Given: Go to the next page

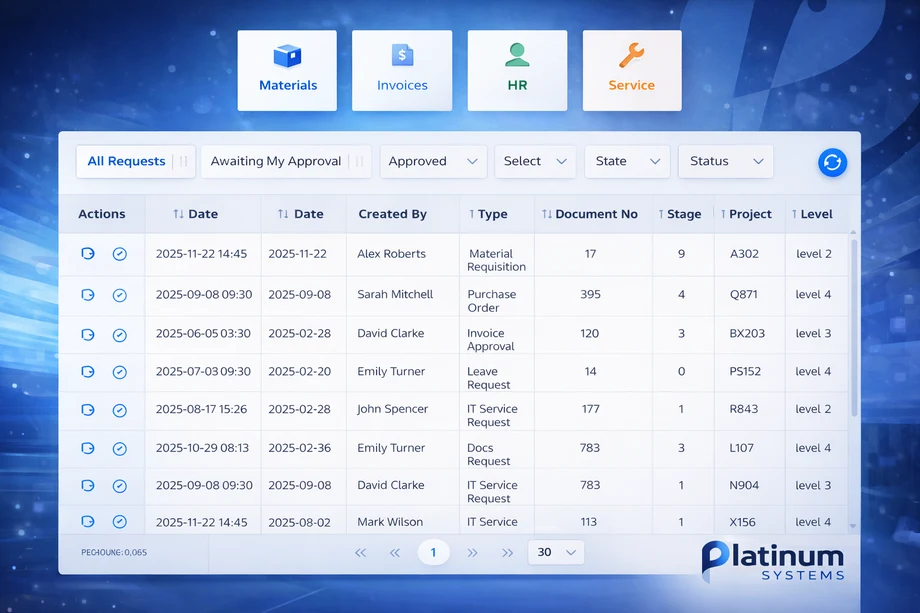Looking at the screenshot, I should tap(472, 553).
